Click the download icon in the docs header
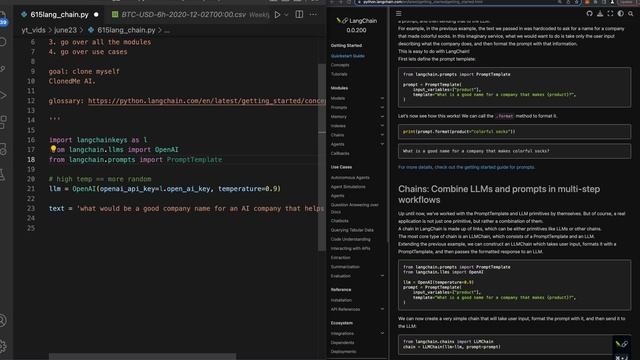This screenshot has width=640, height=360. click(x=600, y=13)
